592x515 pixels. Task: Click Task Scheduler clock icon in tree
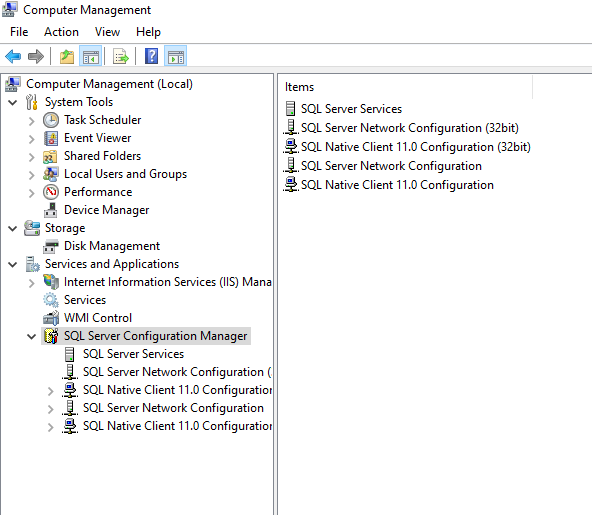point(51,120)
